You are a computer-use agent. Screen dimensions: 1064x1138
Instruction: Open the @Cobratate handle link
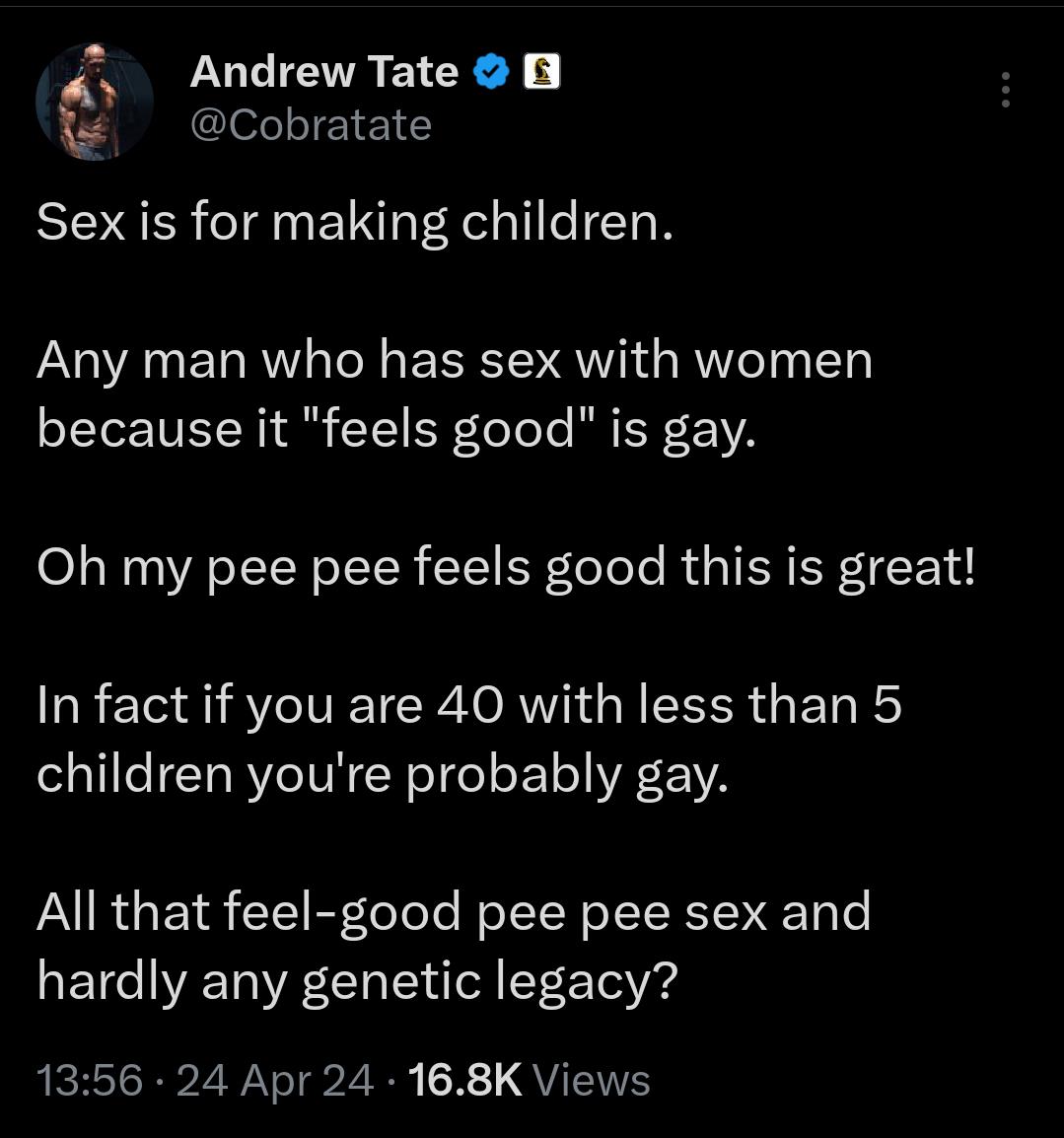311,125
